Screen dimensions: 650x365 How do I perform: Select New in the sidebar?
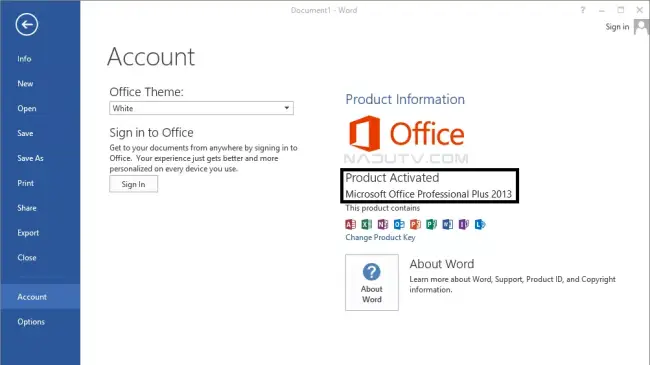click(x=25, y=84)
